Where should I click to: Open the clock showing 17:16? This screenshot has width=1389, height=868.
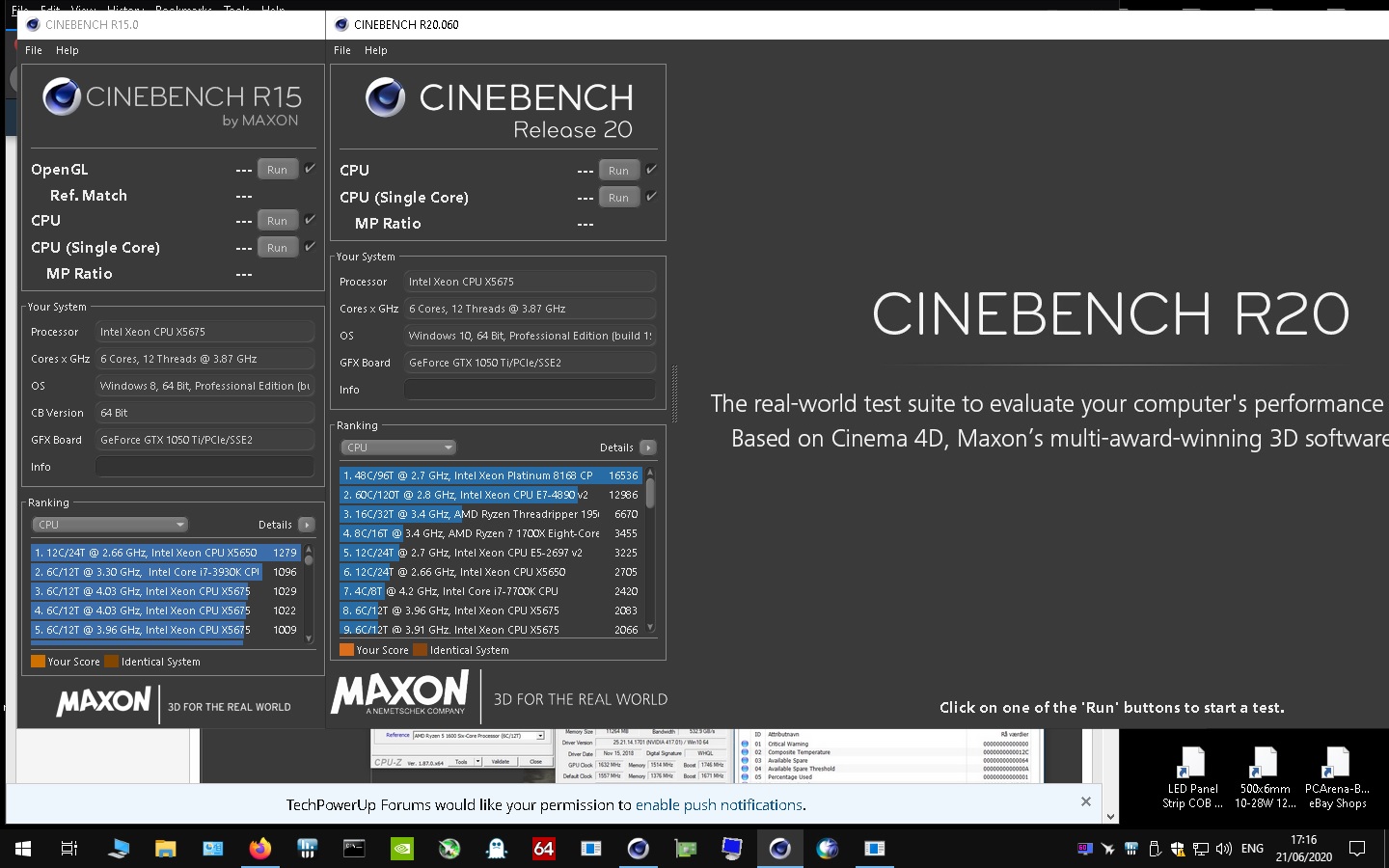point(1303,849)
